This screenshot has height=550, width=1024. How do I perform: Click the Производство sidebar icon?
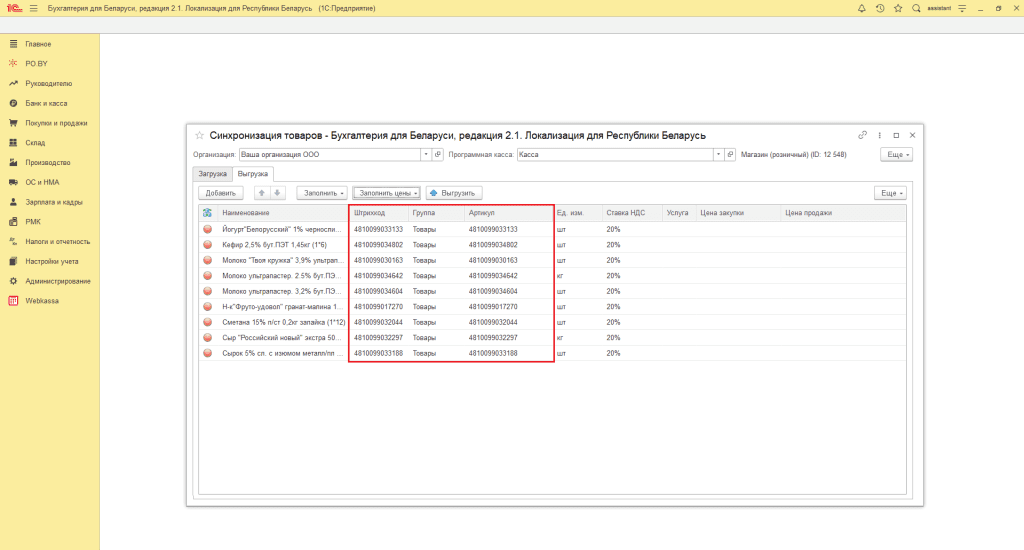pos(13,163)
